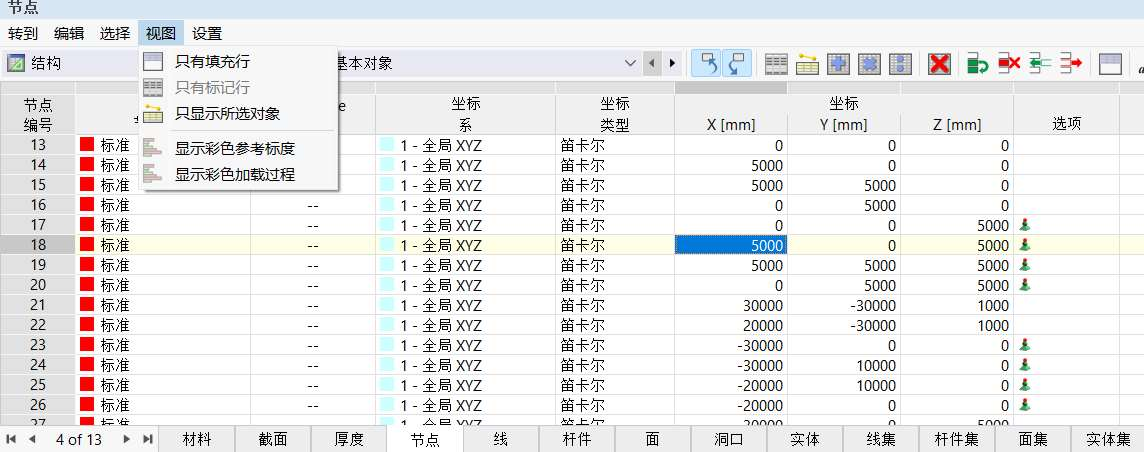Switch to the 杆件集 tab

point(956,440)
